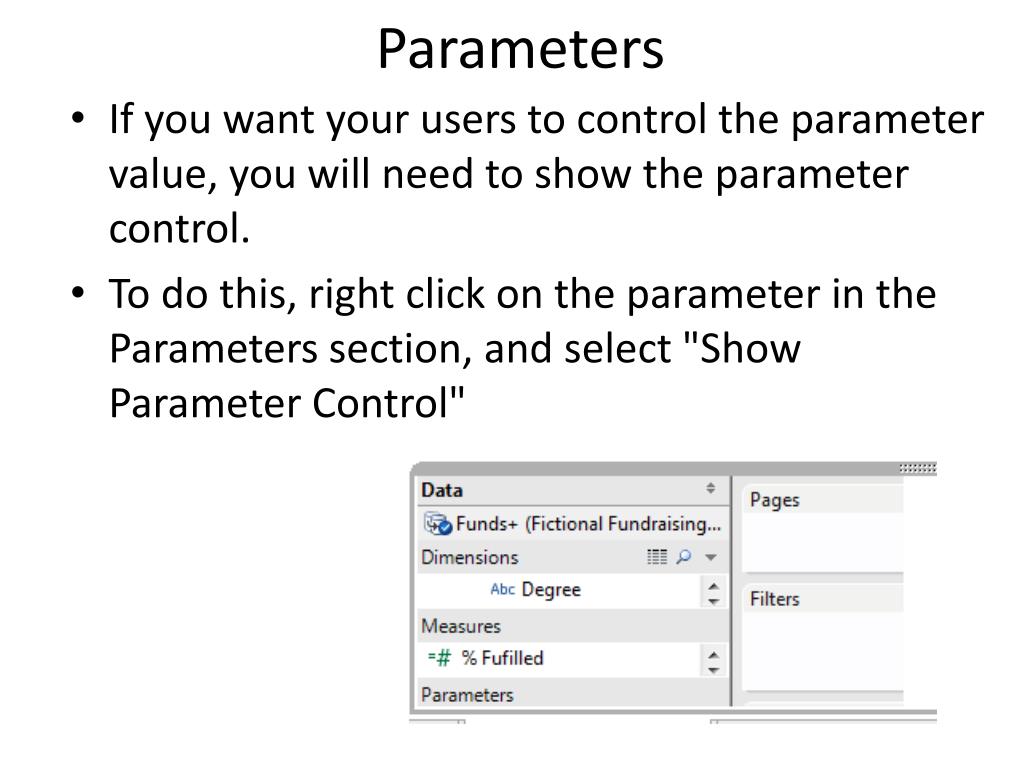This screenshot has width=1024, height=768.
Task: Click the =# calculated field icon
Action: pyautogui.click(x=440, y=658)
